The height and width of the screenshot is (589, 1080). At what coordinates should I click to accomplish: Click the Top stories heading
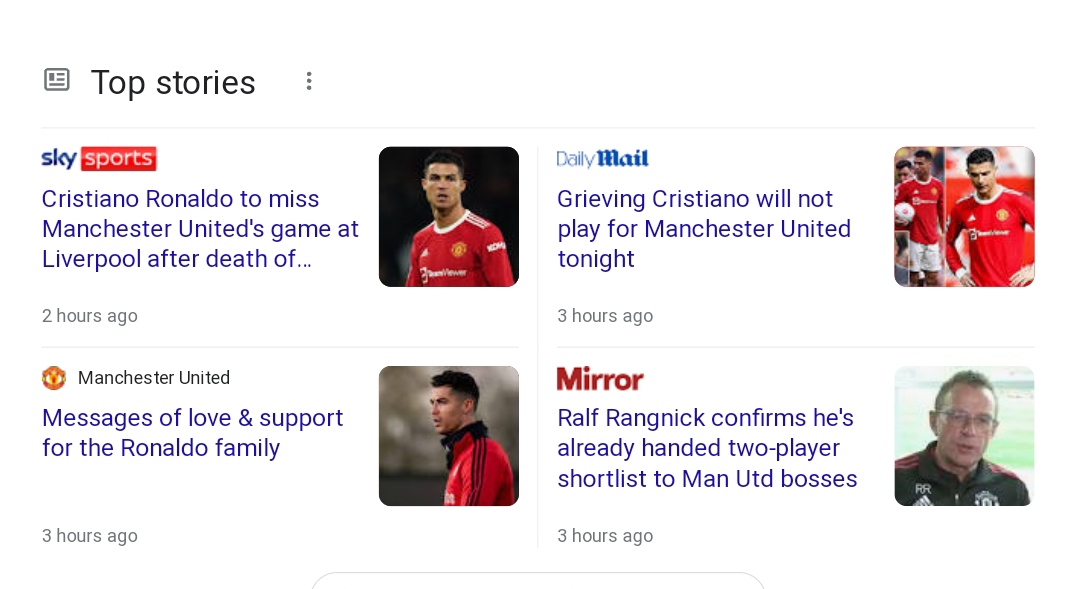[173, 83]
